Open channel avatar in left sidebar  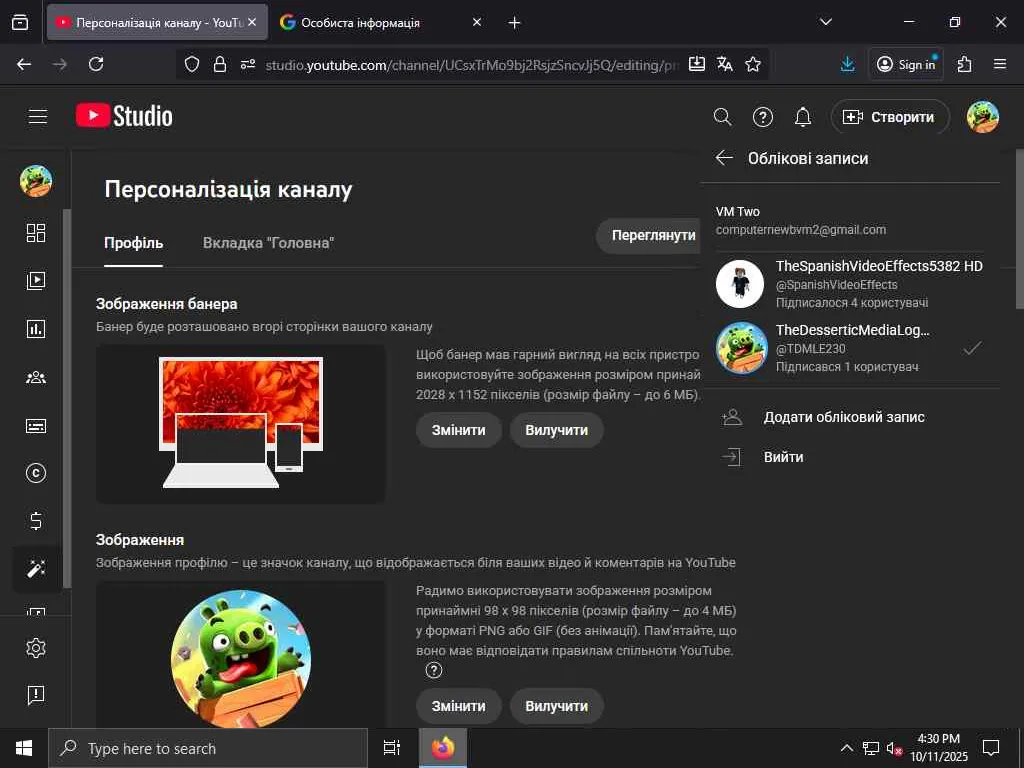pyautogui.click(x=36, y=181)
